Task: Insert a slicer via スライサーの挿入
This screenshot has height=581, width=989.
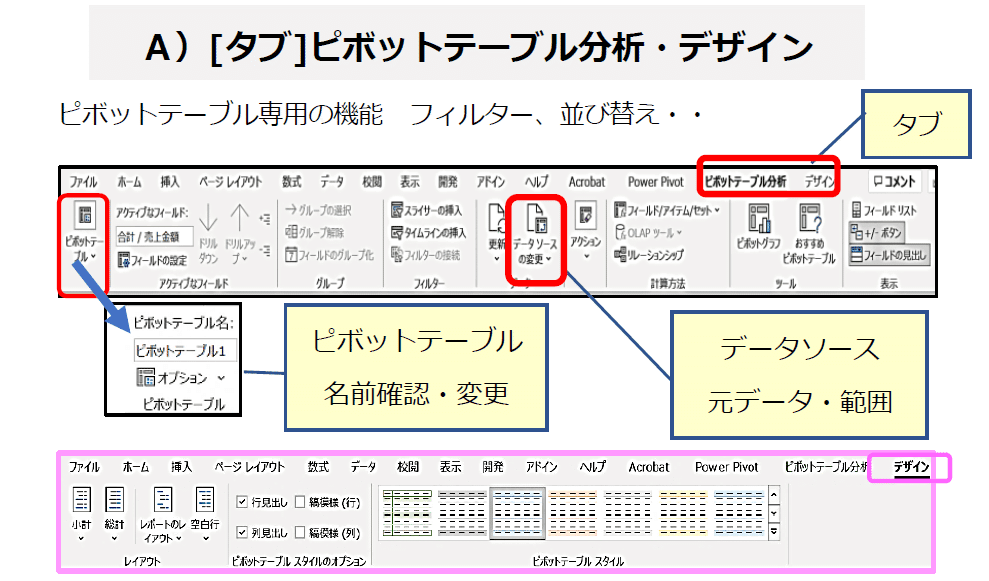Action: click(426, 209)
